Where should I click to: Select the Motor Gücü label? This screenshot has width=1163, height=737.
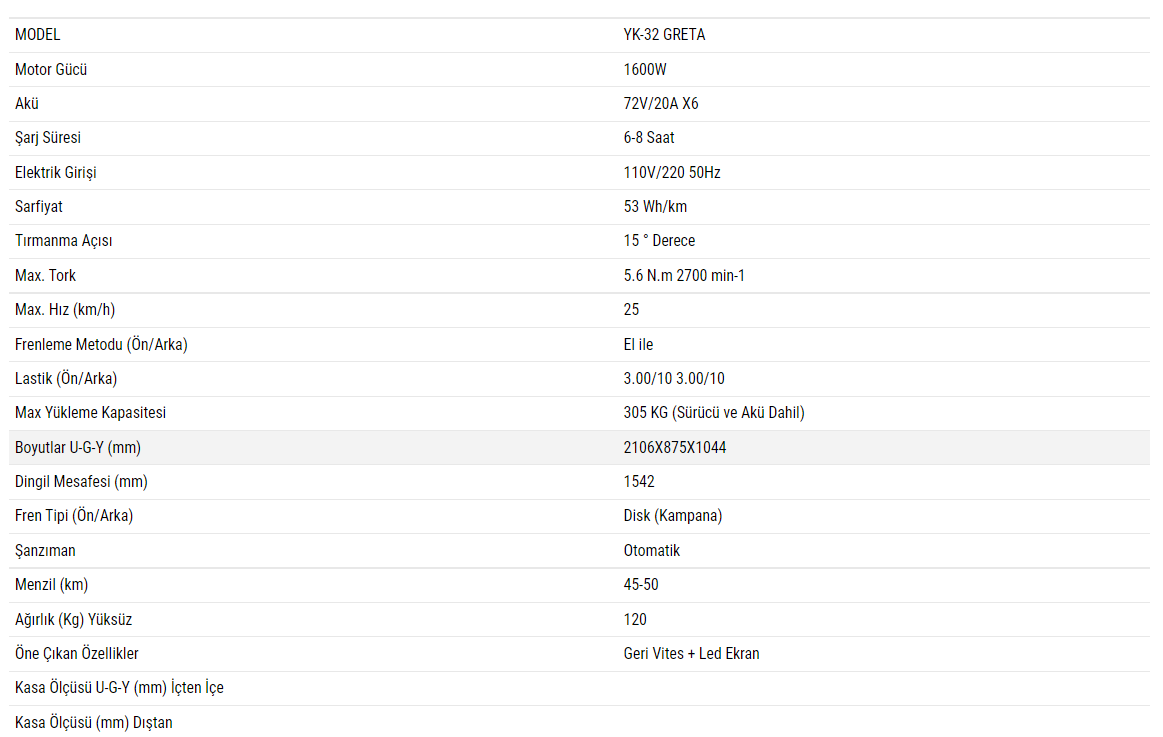[51, 70]
